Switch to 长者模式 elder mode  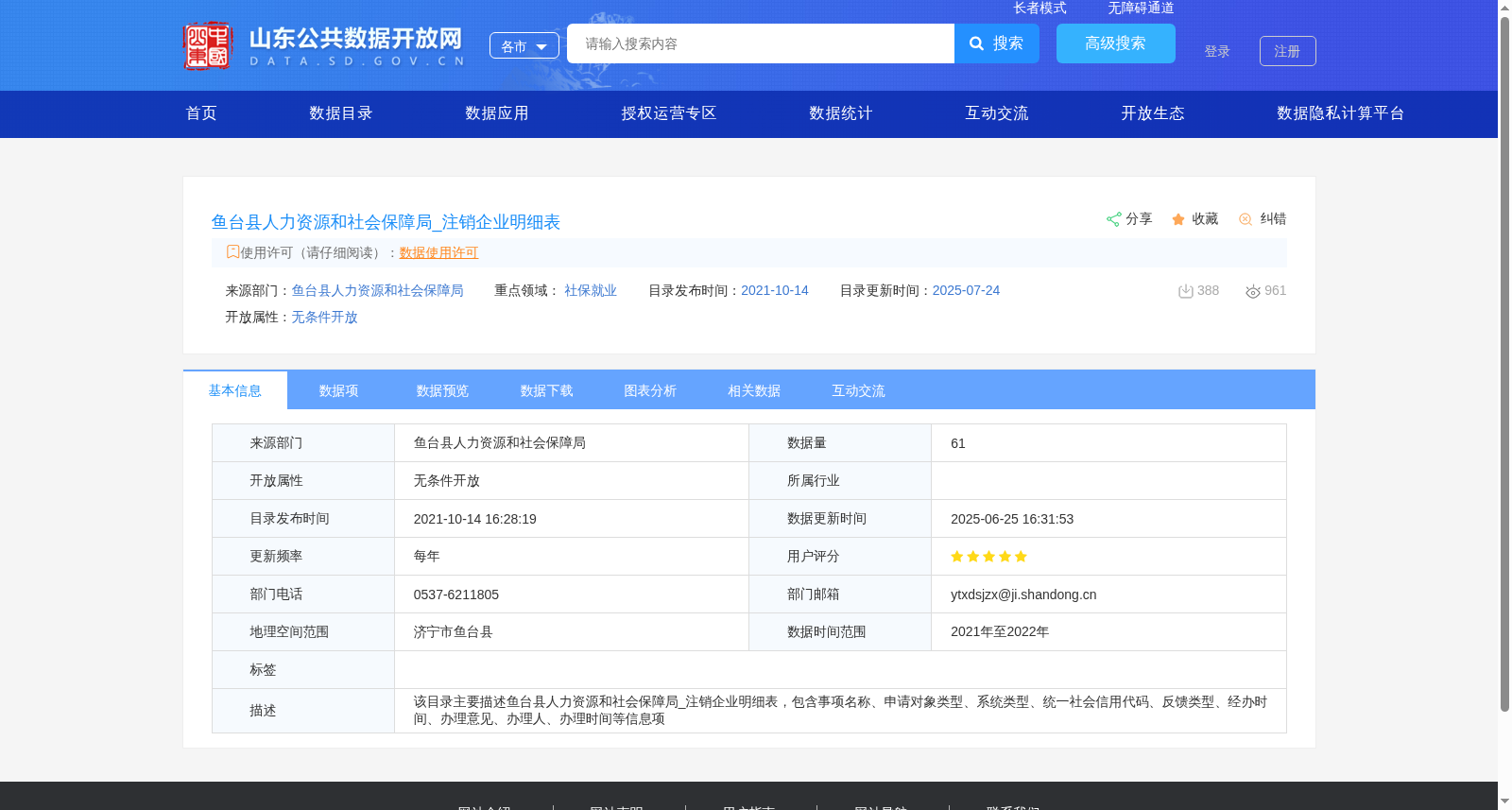click(1039, 8)
